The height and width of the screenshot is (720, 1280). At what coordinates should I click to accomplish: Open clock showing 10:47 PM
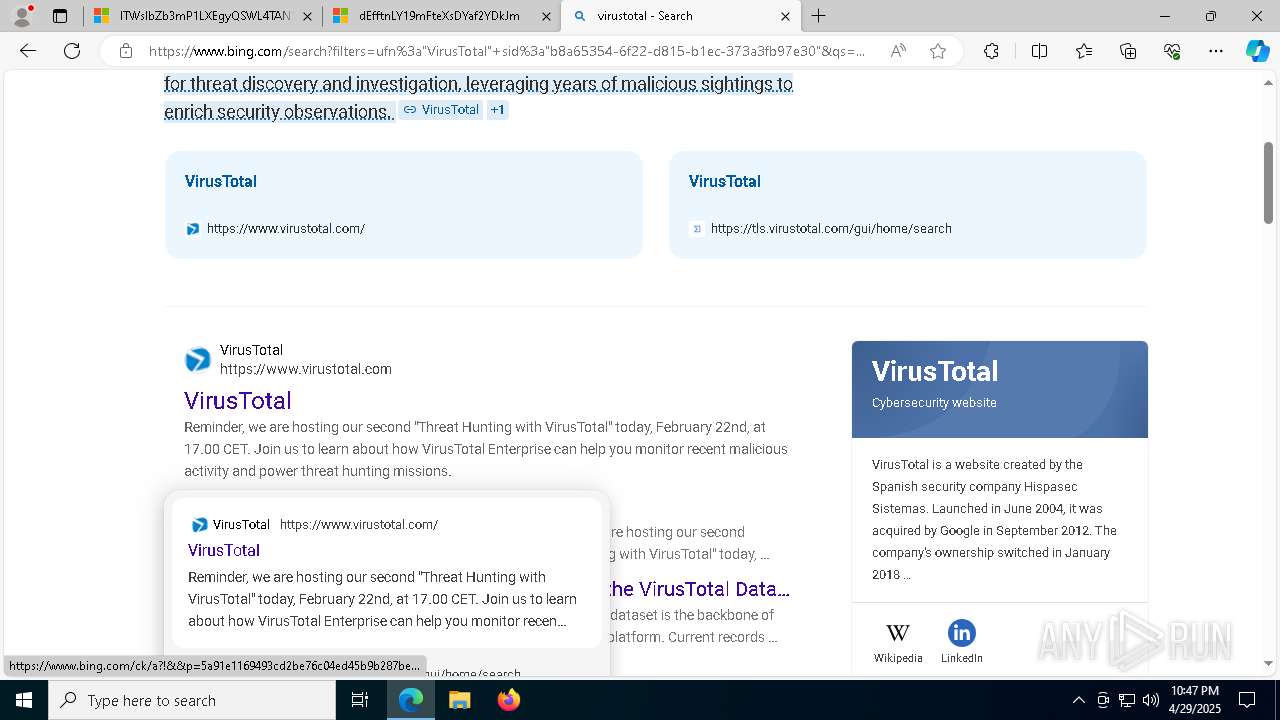point(1194,700)
